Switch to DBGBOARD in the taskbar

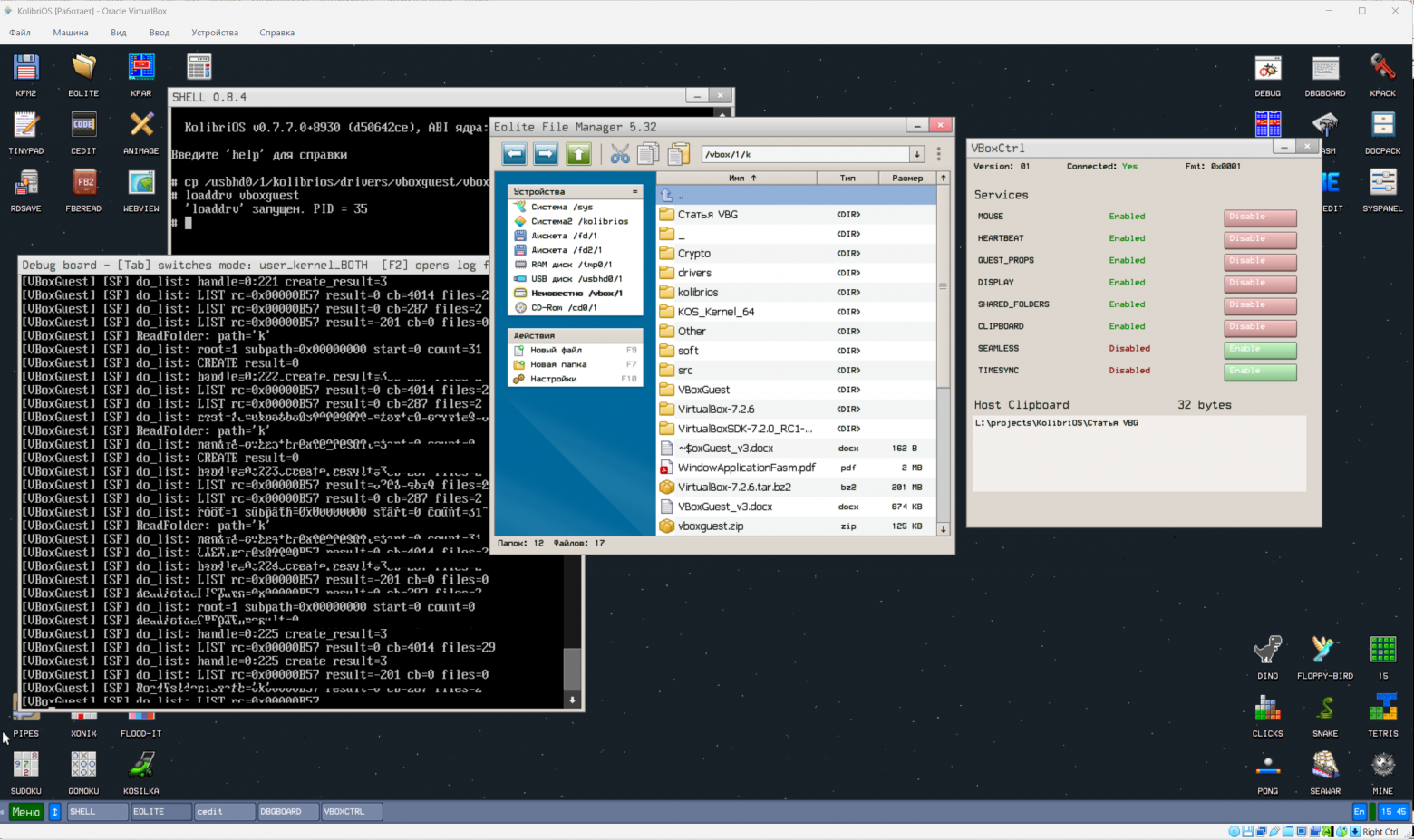point(287,812)
